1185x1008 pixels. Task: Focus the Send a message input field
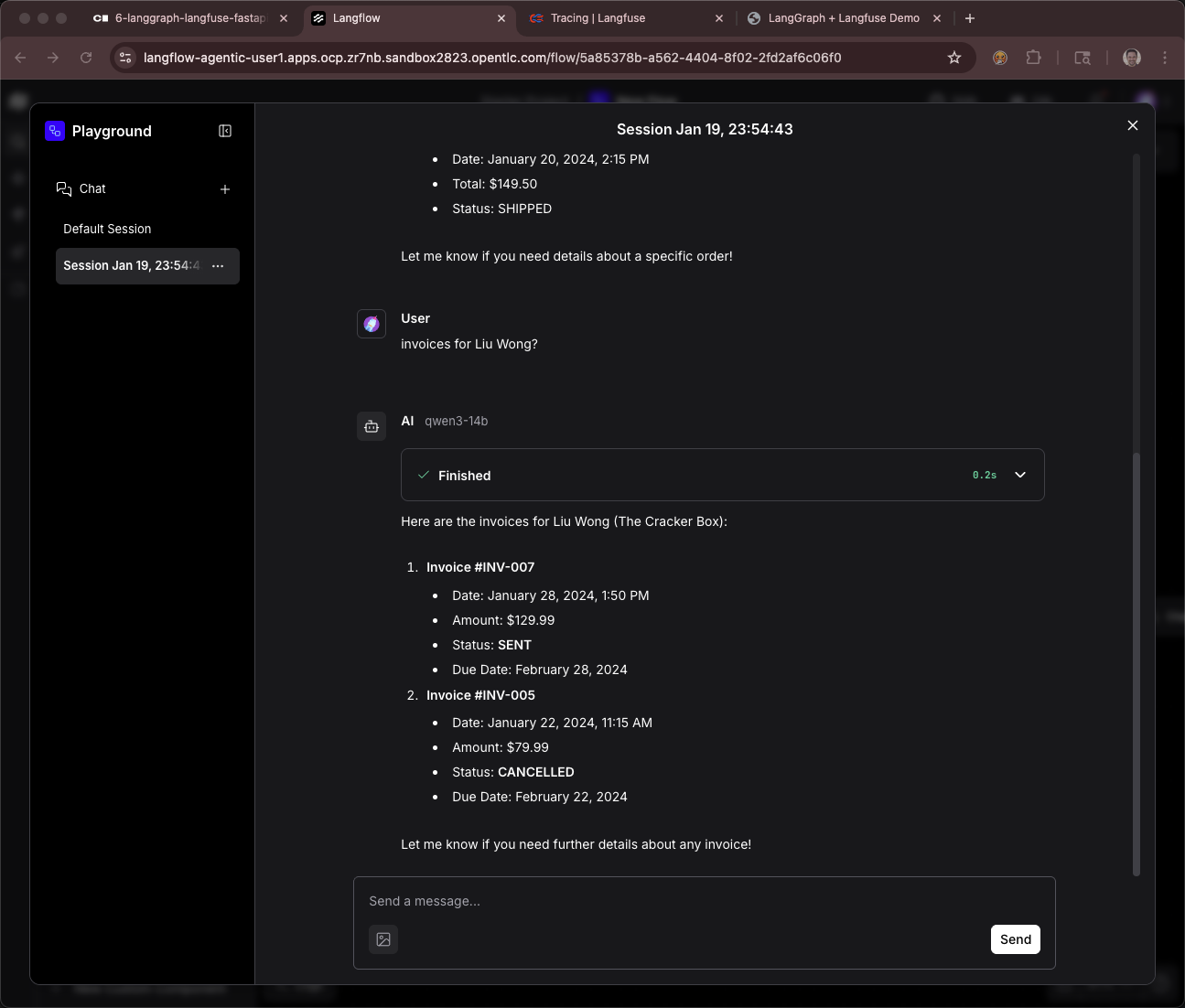click(x=677, y=901)
